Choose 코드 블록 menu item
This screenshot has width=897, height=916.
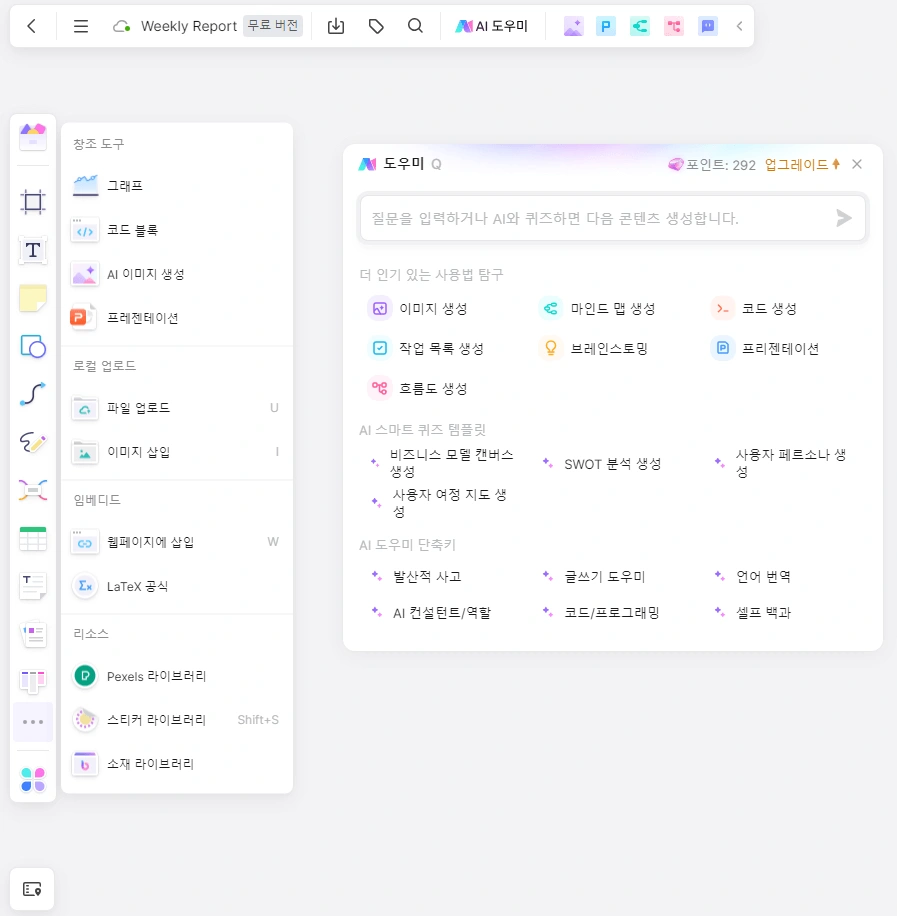pos(177,230)
